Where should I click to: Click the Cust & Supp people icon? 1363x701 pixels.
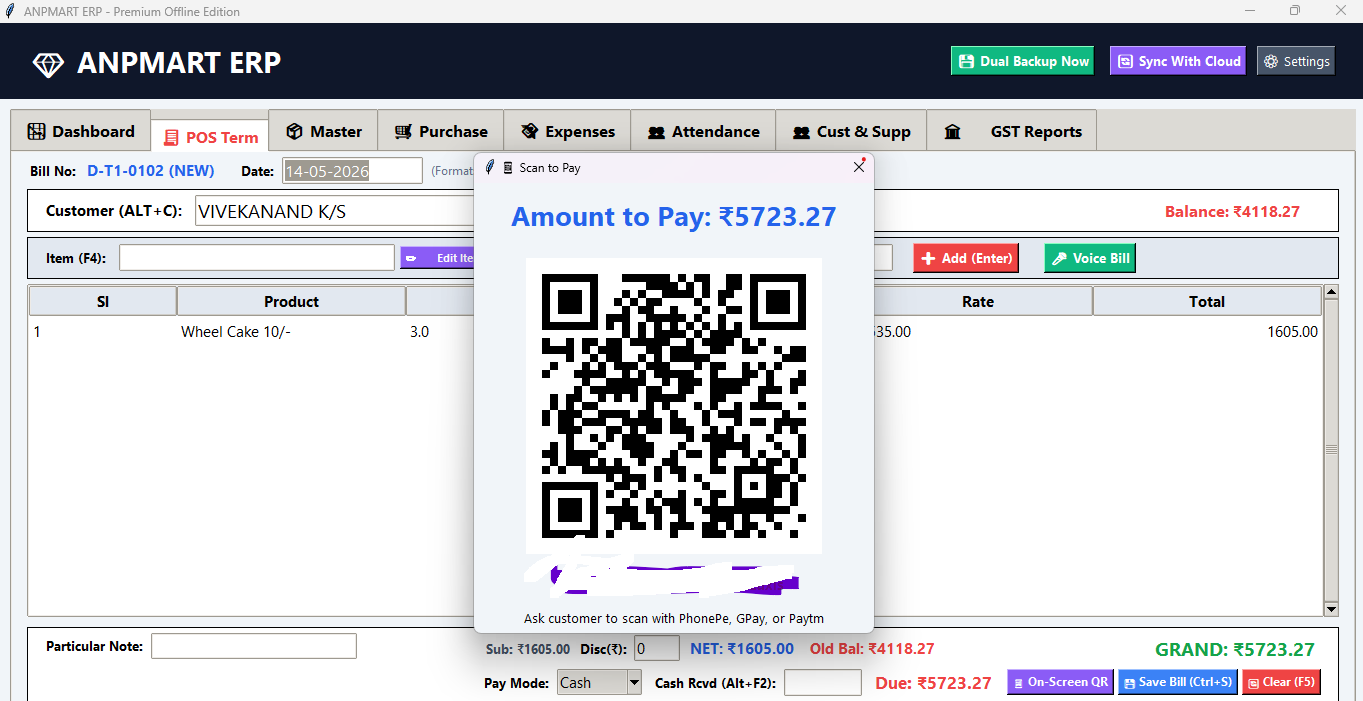(801, 132)
